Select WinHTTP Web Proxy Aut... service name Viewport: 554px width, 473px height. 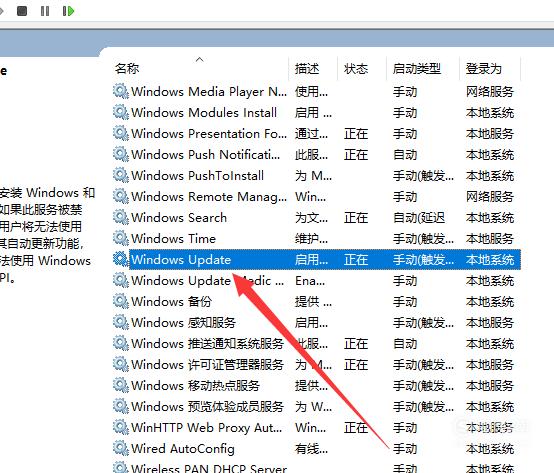point(206,428)
